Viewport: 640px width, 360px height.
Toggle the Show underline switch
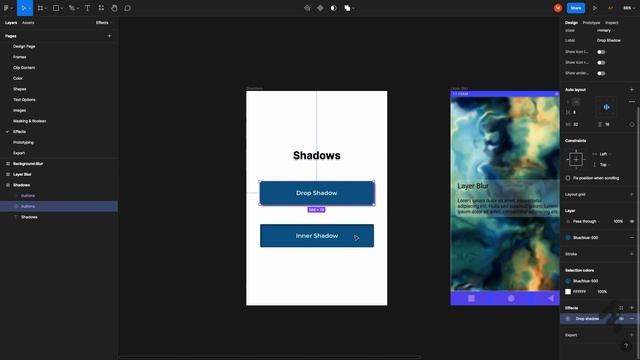[601, 73]
